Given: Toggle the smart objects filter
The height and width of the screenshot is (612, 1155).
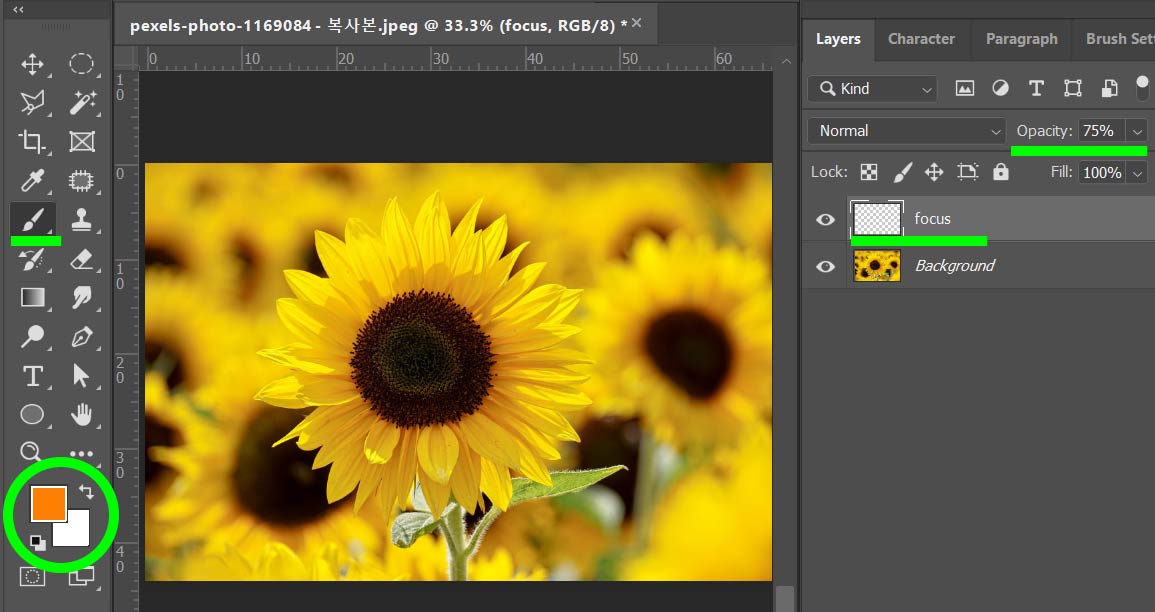Looking at the screenshot, I should [1109, 88].
